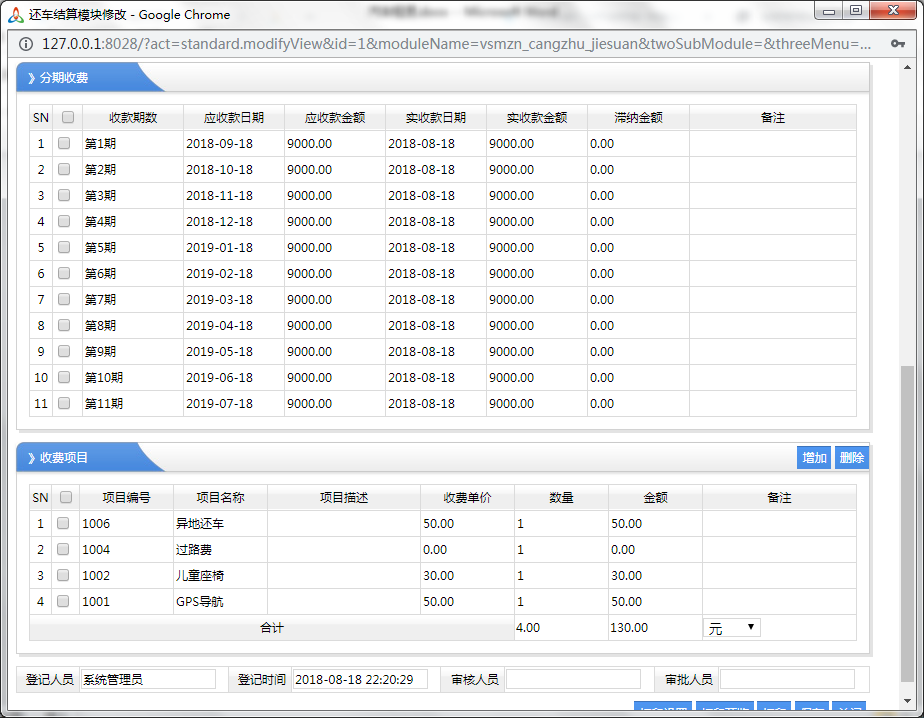Screen dimensions: 924x718
Task: Click the 审核人员 input field
Action: click(573, 679)
